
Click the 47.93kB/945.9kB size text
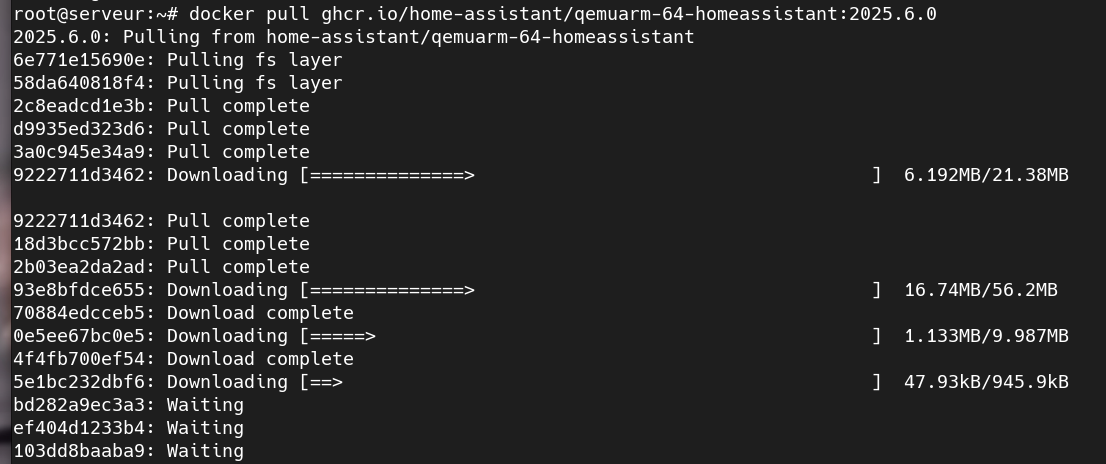986,382
